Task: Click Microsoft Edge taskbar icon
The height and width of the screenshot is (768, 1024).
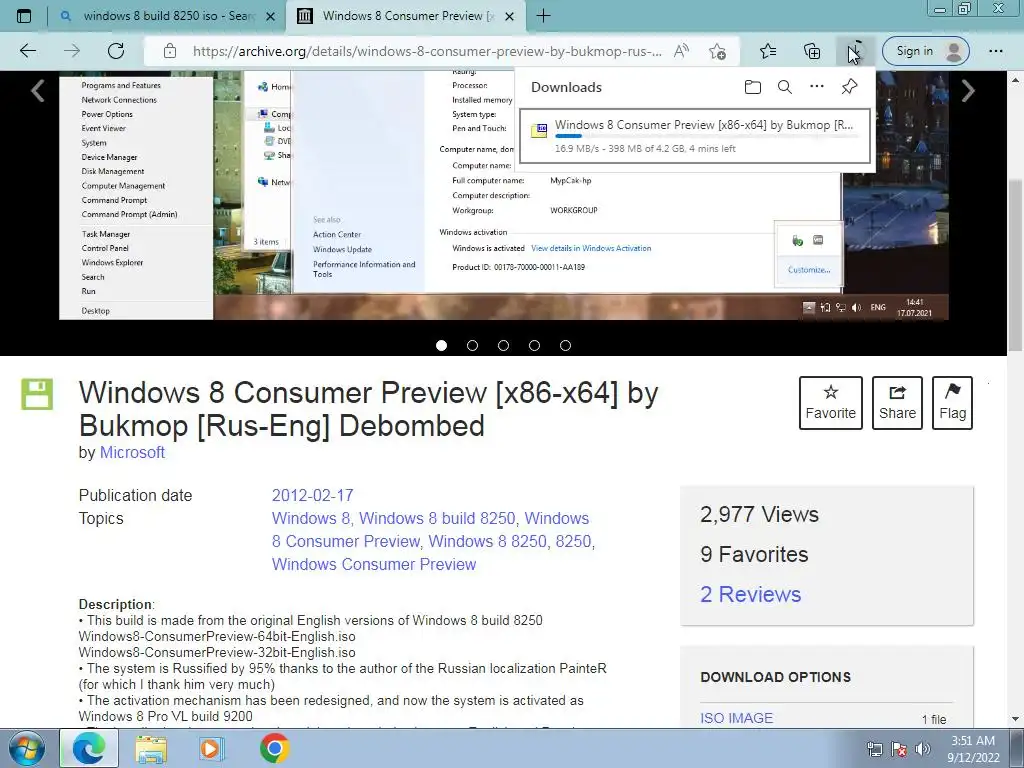Action: [x=89, y=748]
